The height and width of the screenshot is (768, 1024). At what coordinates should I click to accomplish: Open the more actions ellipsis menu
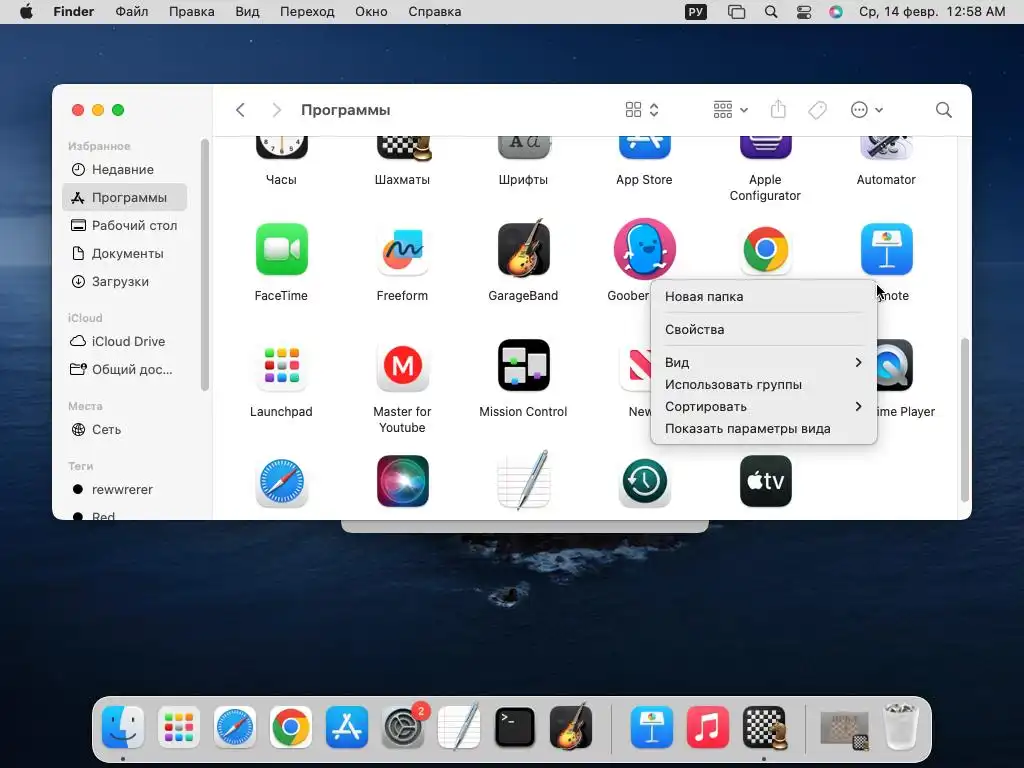coord(867,110)
